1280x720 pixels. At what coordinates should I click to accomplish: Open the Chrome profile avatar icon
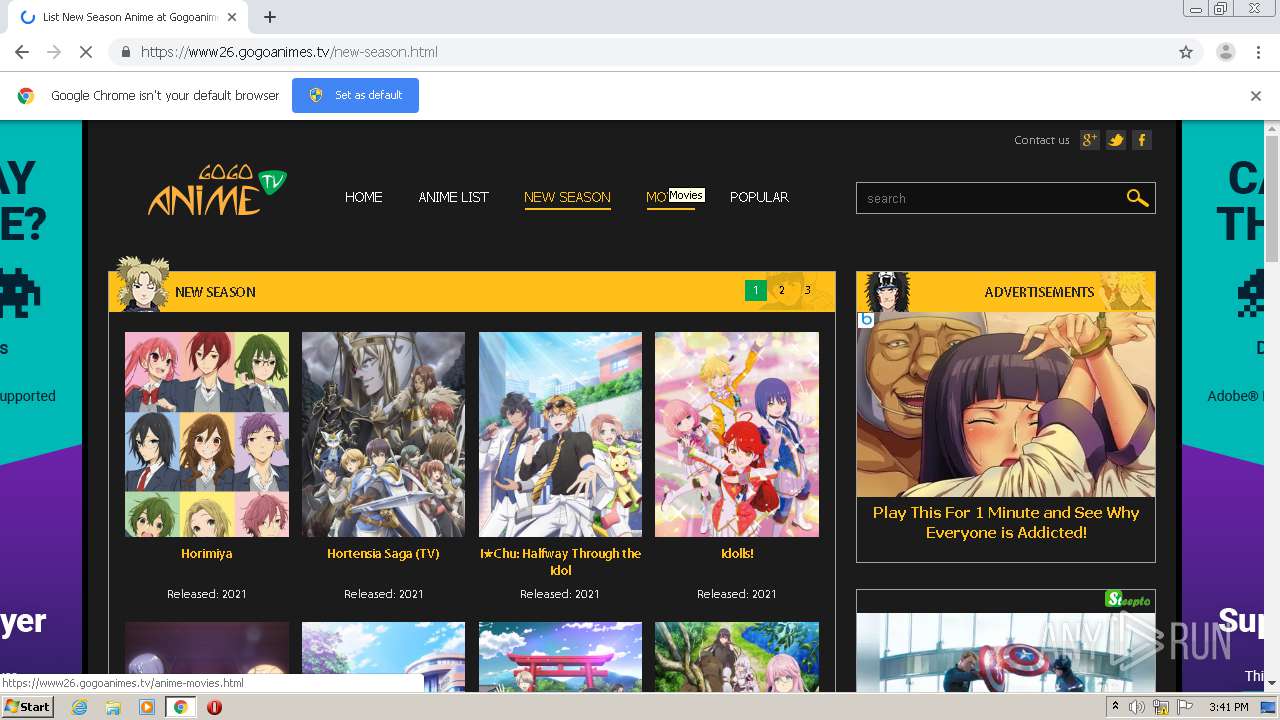pos(1225,52)
